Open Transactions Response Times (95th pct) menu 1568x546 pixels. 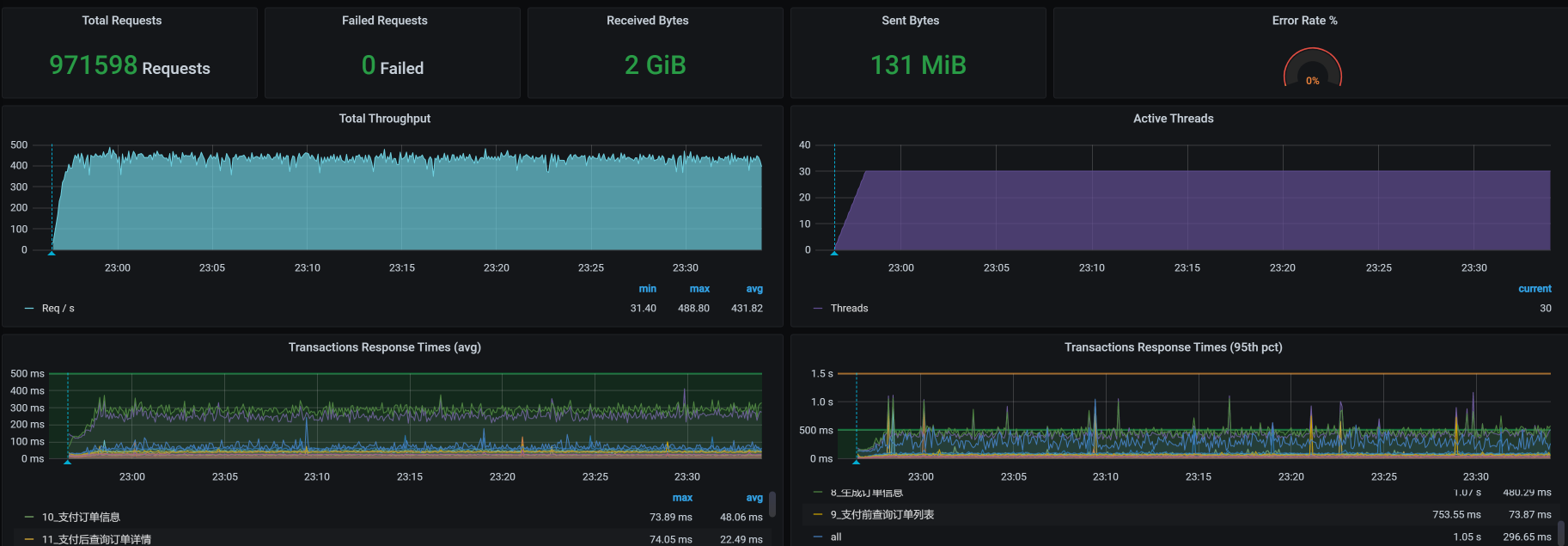pos(1173,347)
